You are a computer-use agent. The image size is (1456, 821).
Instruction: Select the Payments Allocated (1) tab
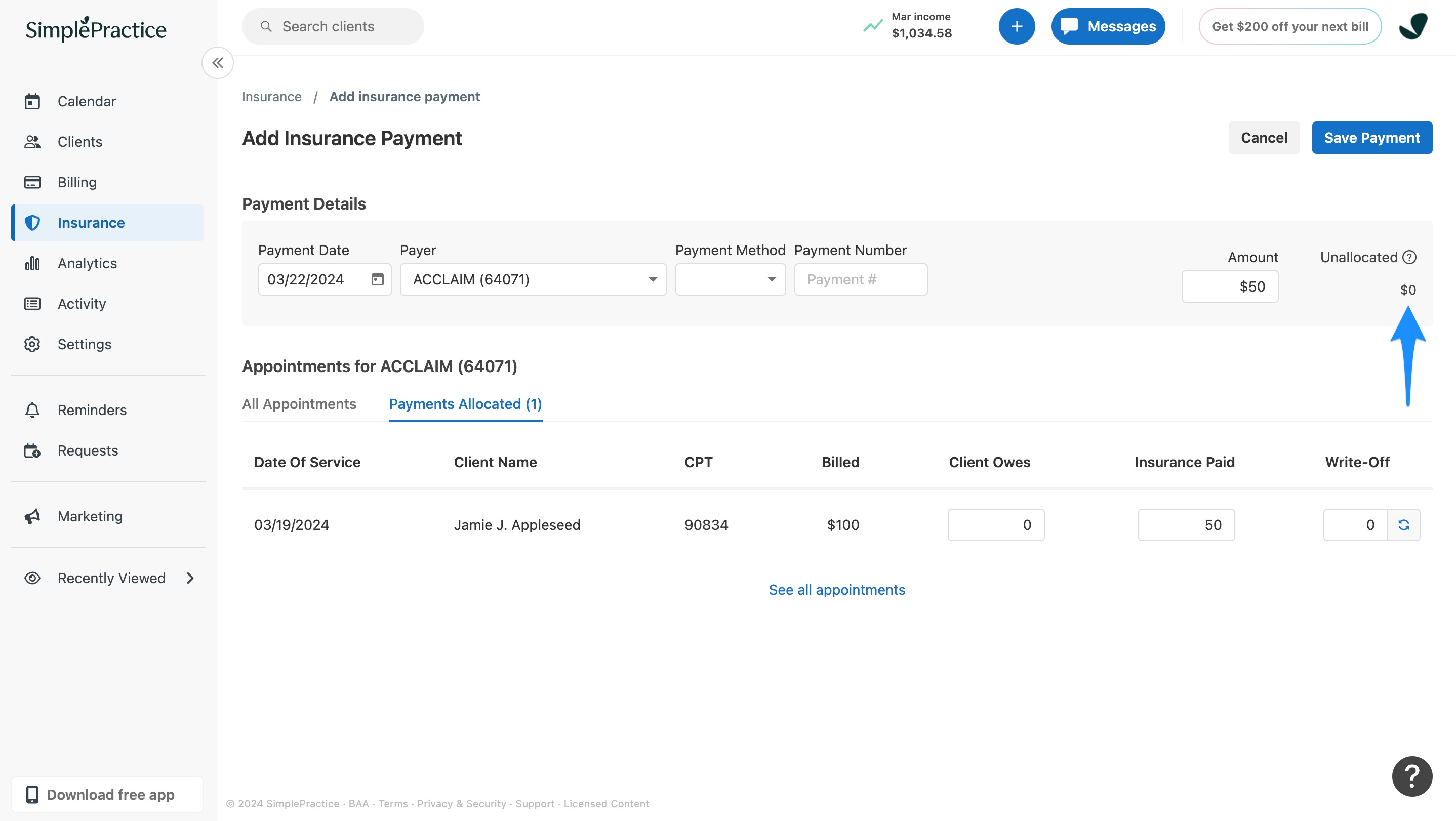[465, 404]
